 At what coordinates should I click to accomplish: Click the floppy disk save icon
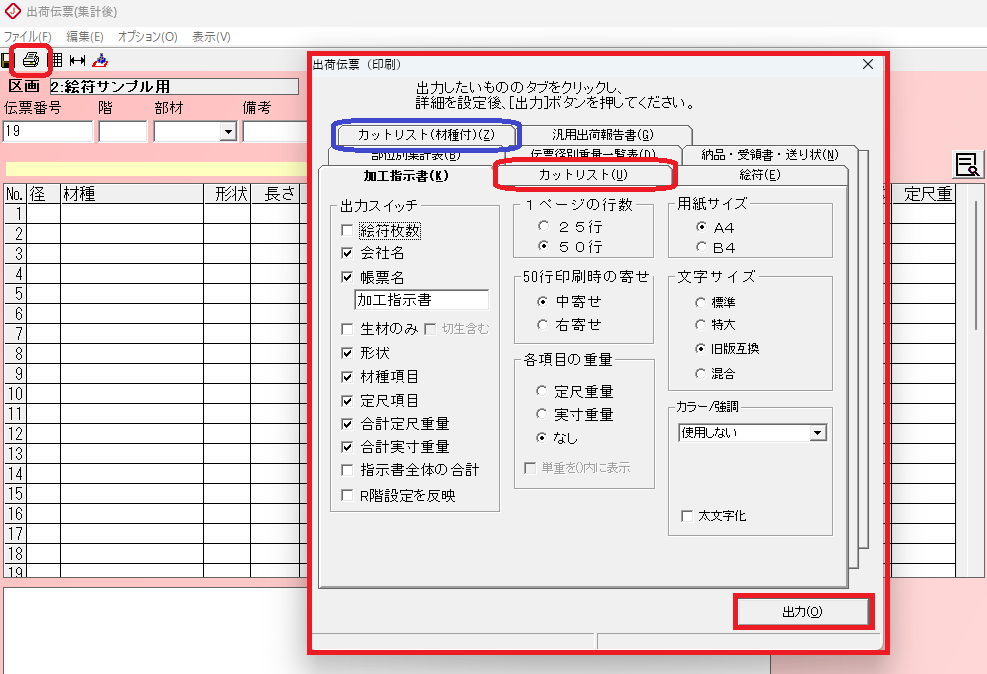click(x=6, y=61)
